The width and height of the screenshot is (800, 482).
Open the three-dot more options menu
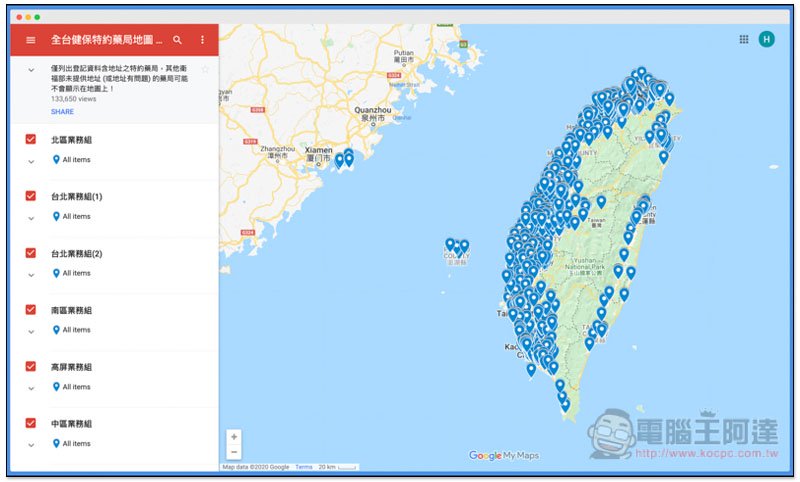[203, 40]
